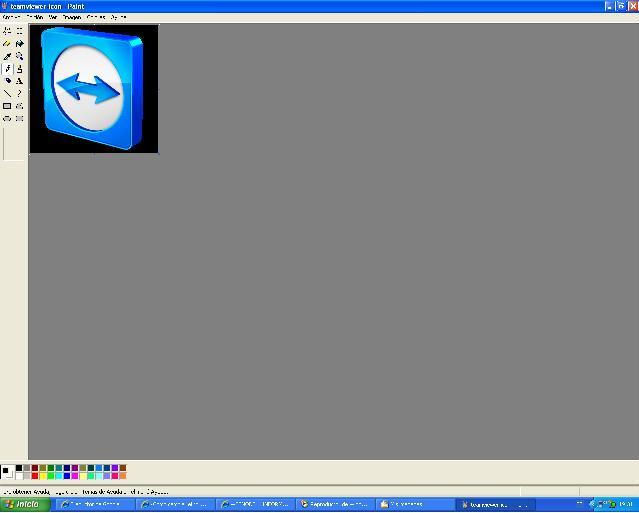Pick the orange color swatch
The width and height of the screenshot is (639, 513).
click(123, 476)
